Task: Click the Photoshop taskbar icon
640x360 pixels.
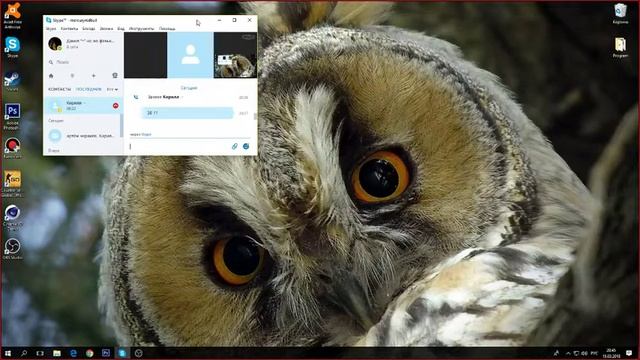Action: click(x=106, y=353)
